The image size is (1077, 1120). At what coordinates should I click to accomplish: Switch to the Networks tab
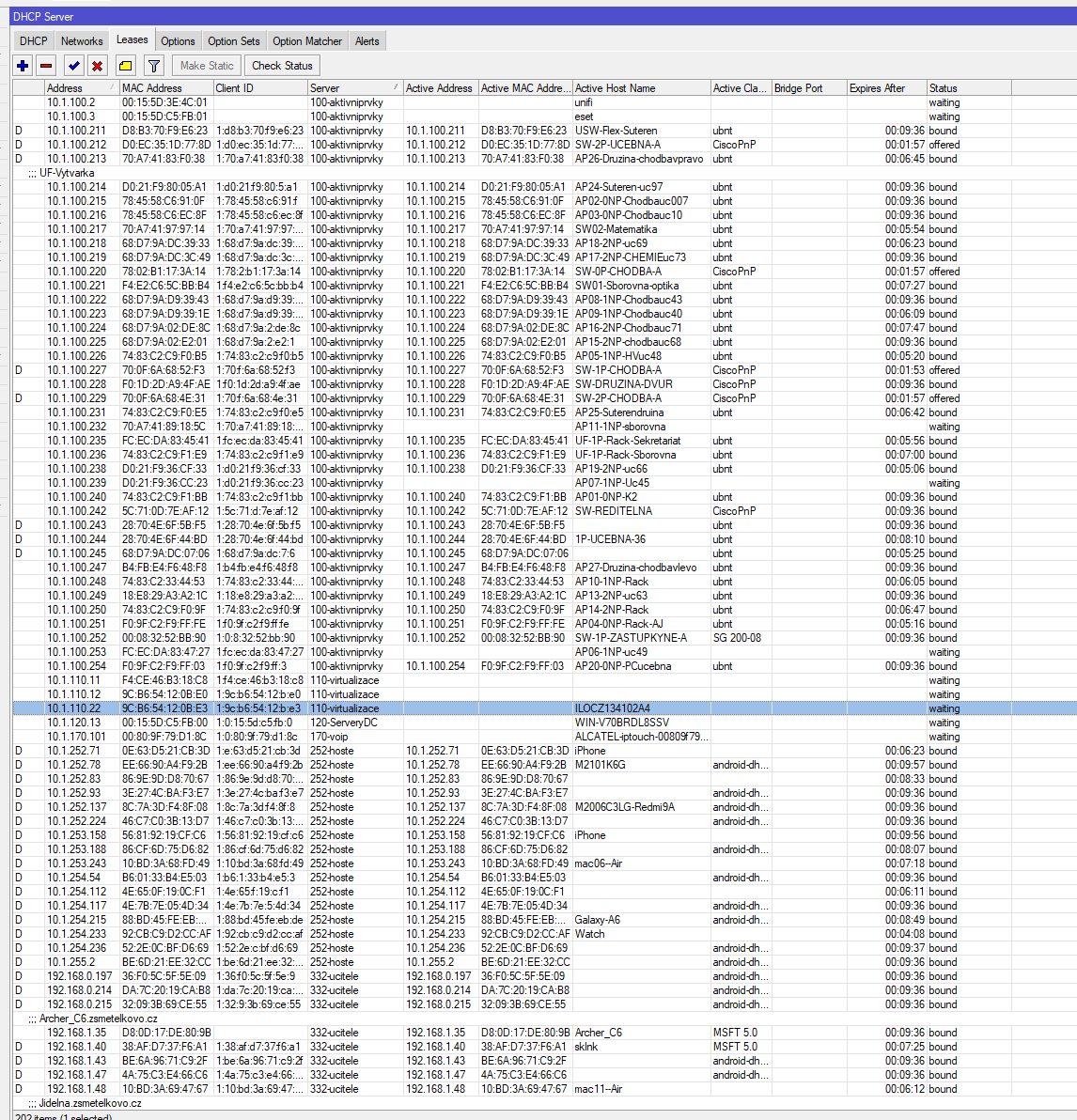pyautogui.click(x=82, y=41)
